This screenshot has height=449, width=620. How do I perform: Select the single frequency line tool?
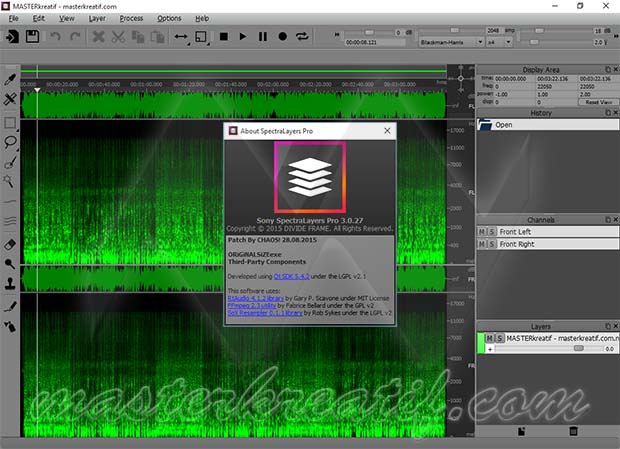[x=10, y=202]
